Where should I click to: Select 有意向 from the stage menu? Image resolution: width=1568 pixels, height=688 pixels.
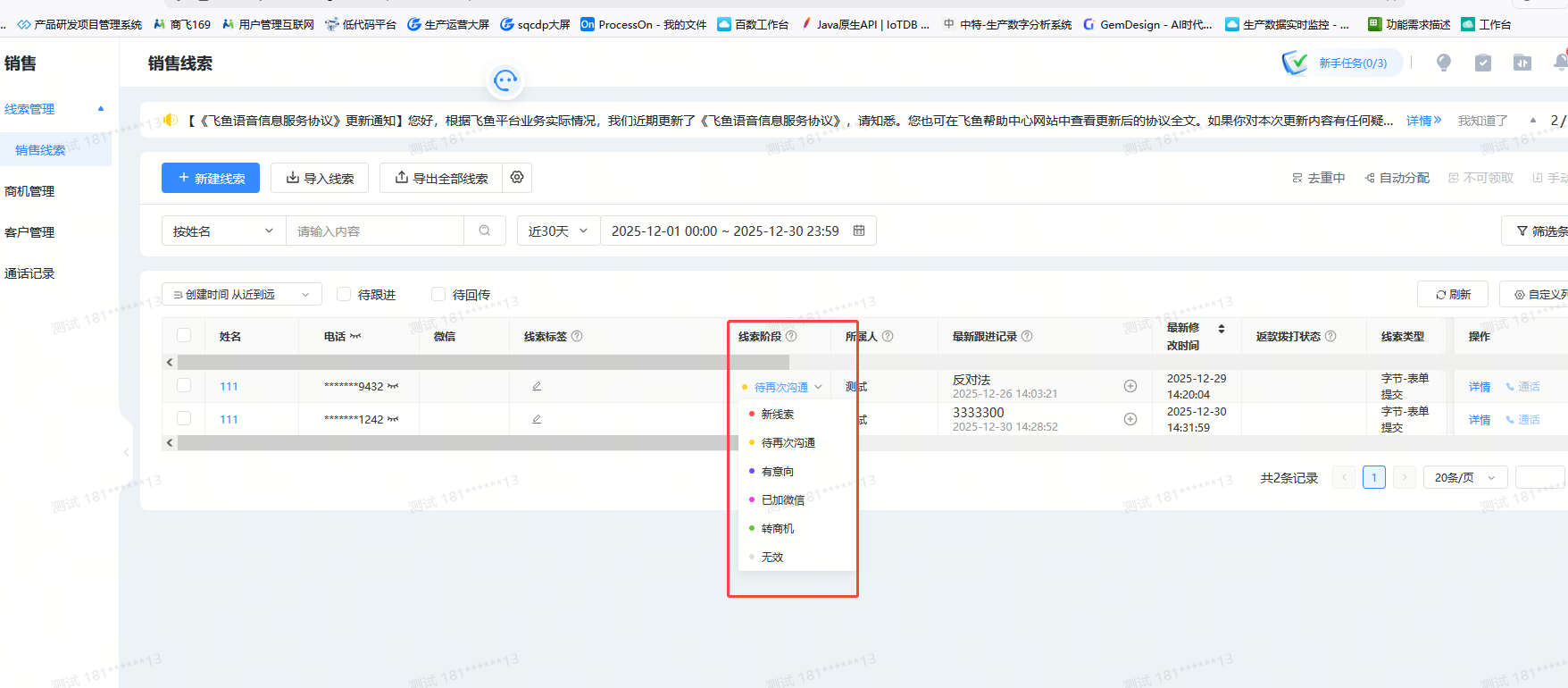pos(777,471)
